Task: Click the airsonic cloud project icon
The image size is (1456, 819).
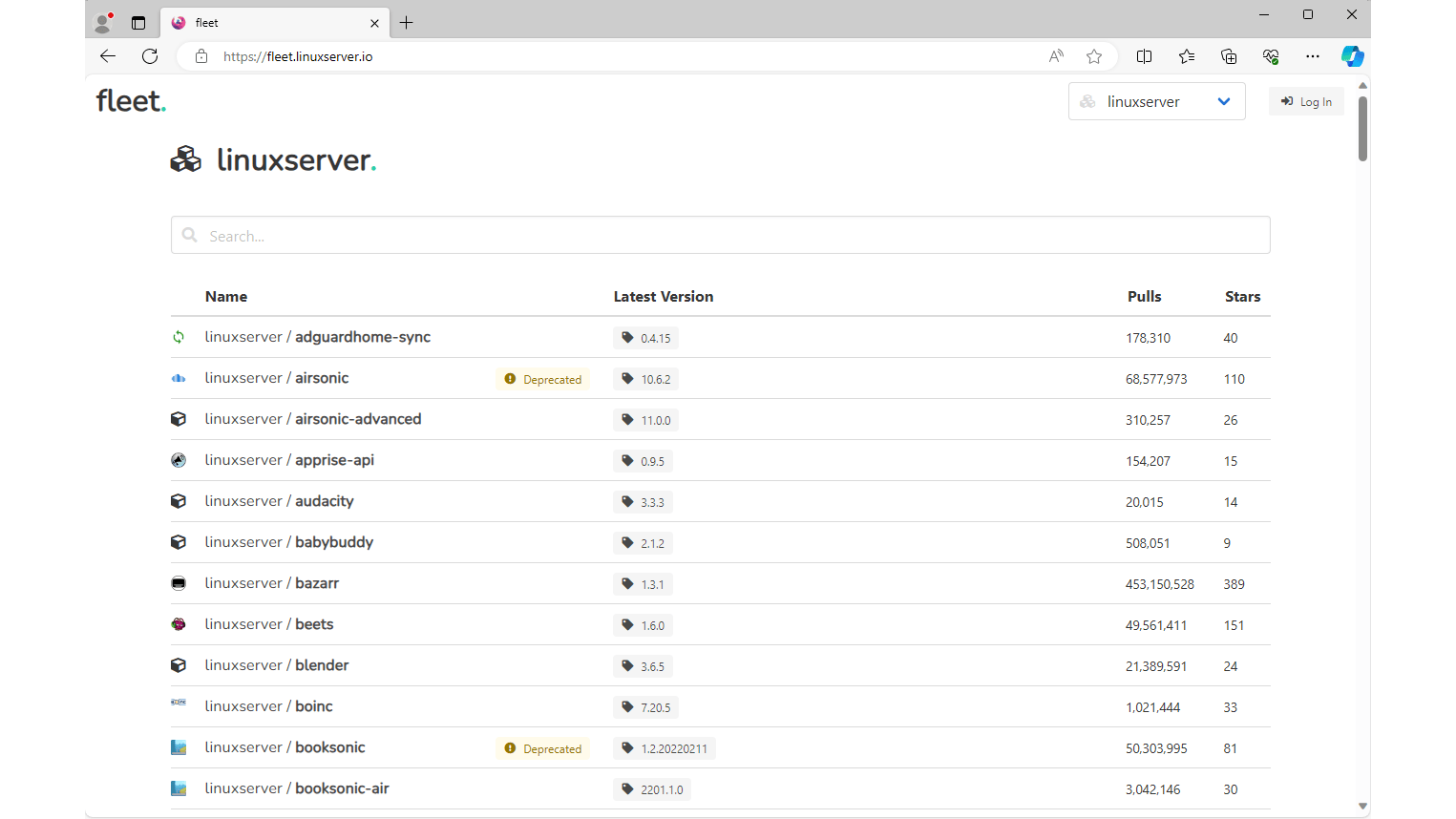Action: tap(179, 378)
